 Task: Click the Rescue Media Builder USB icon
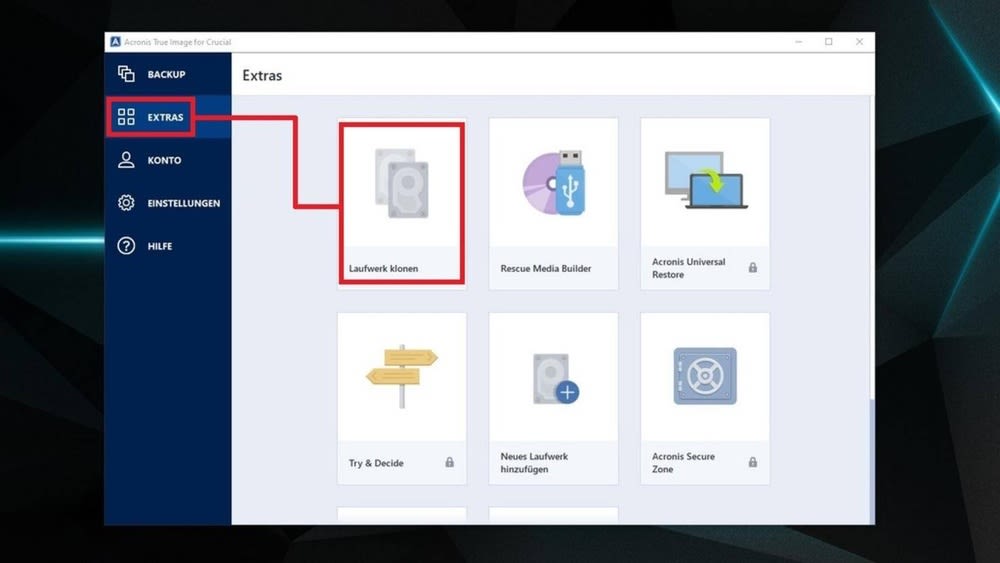554,182
